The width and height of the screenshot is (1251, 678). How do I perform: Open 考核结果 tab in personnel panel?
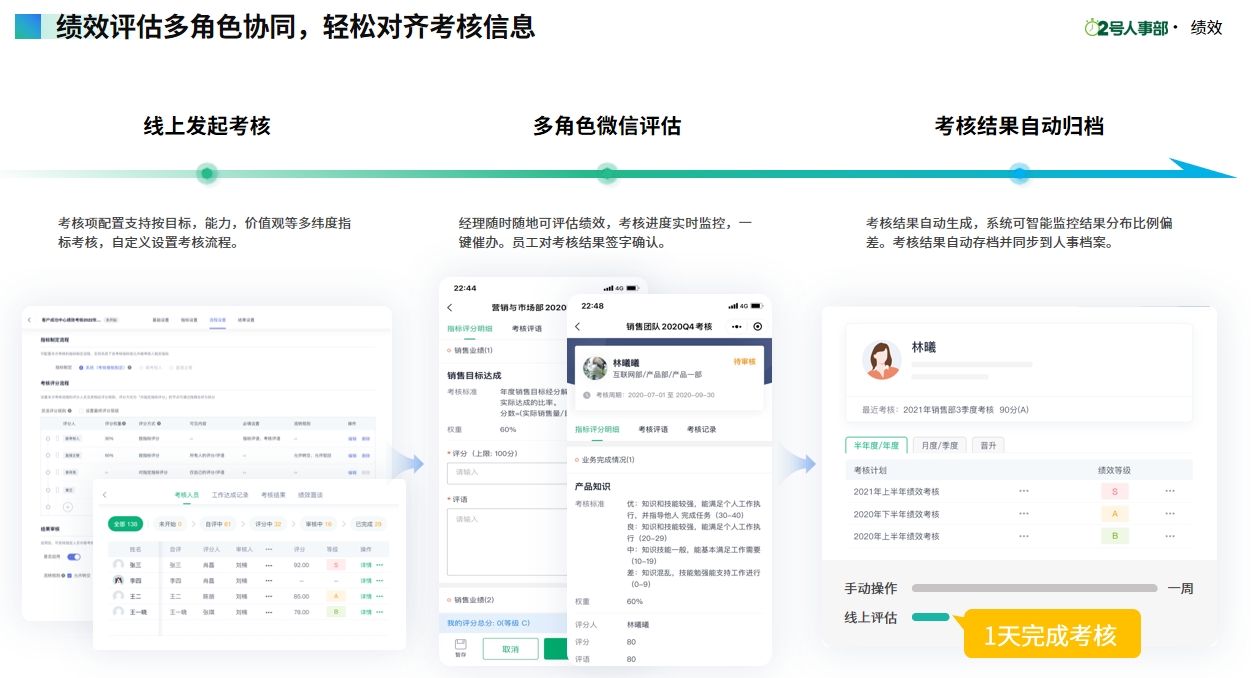(x=273, y=495)
